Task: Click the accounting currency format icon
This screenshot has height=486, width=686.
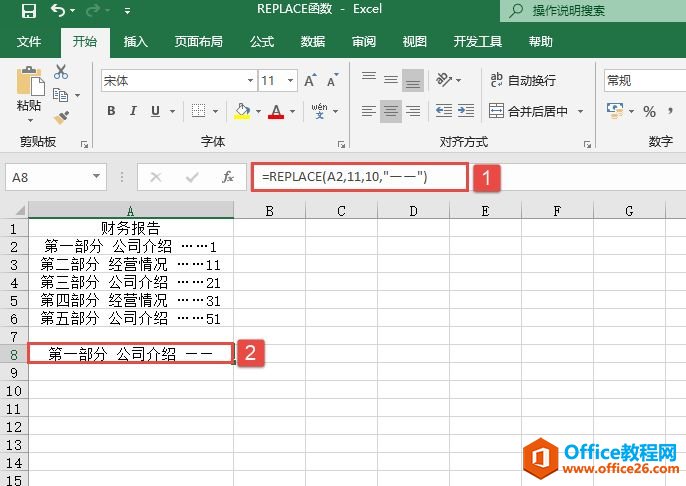Action: pyautogui.click(x=615, y=111)
